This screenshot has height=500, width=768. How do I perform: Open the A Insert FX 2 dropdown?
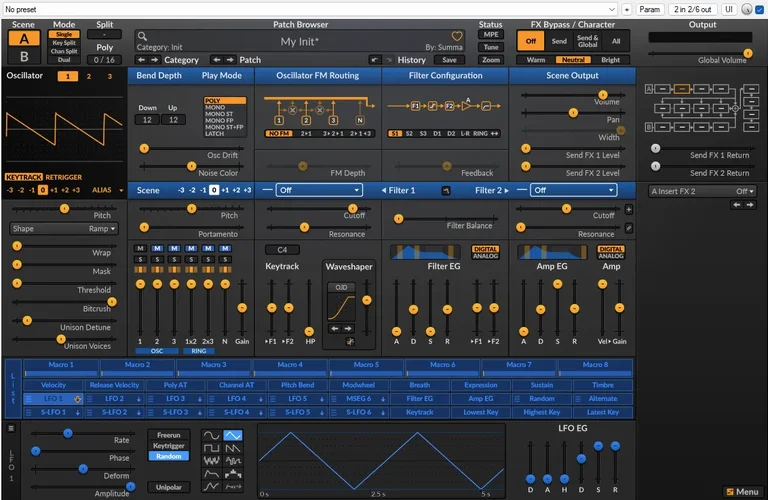(x=701, y=190)
